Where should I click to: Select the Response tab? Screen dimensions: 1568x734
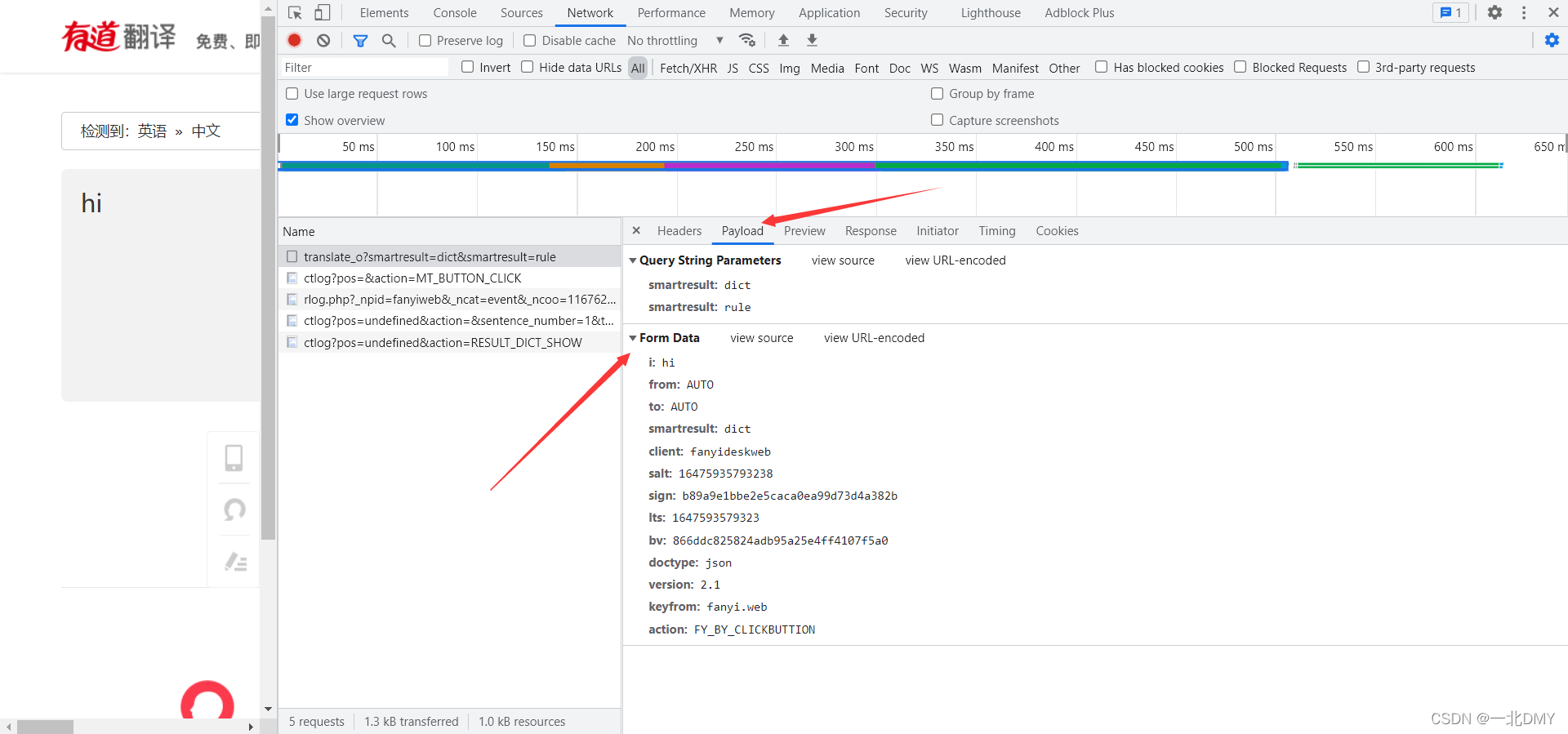(871, 231)
